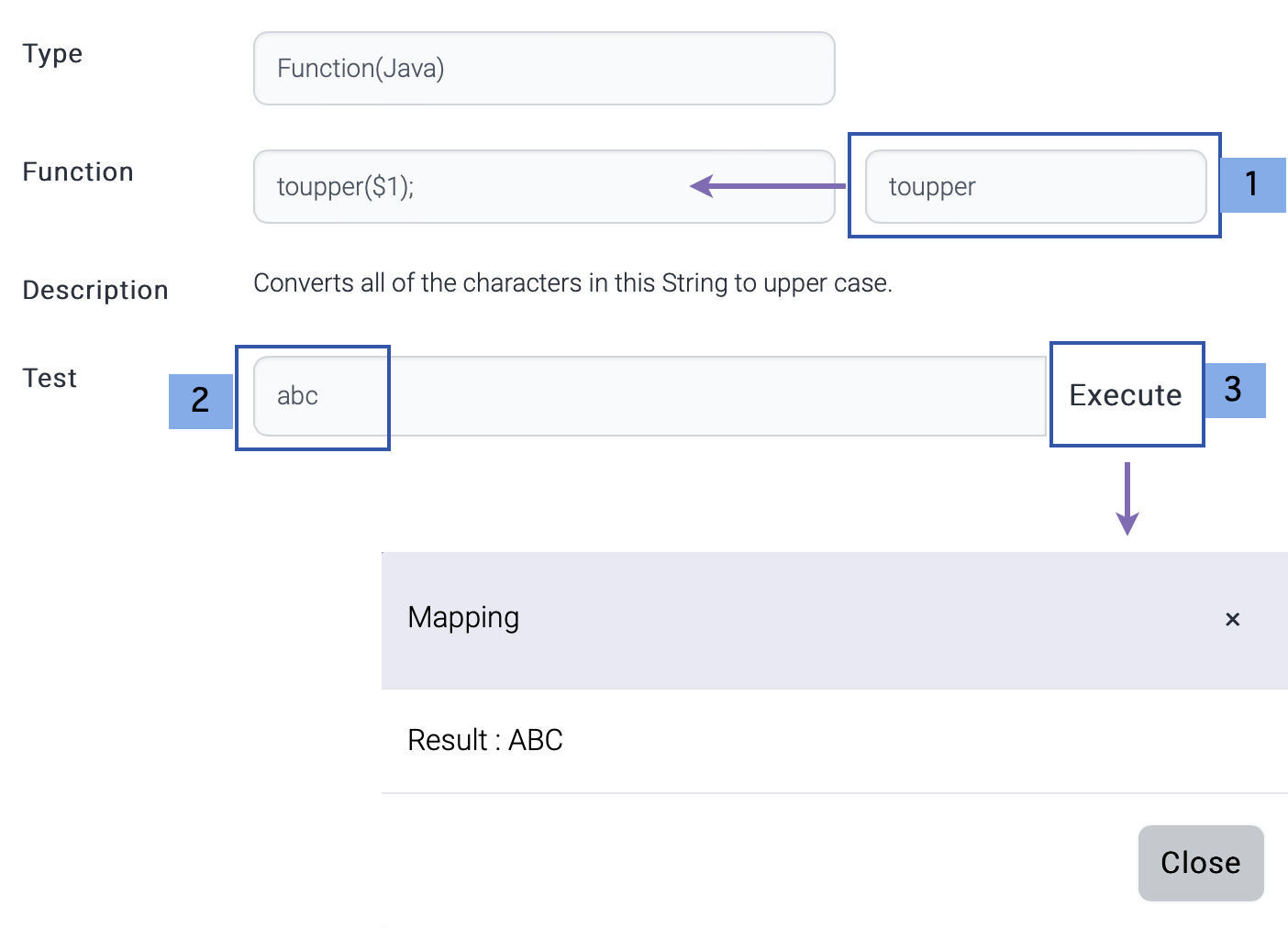The width and height of the screenshot is (1288, 928).
Task: Click the number 3 callout badge
Action: pos(1234,390)
